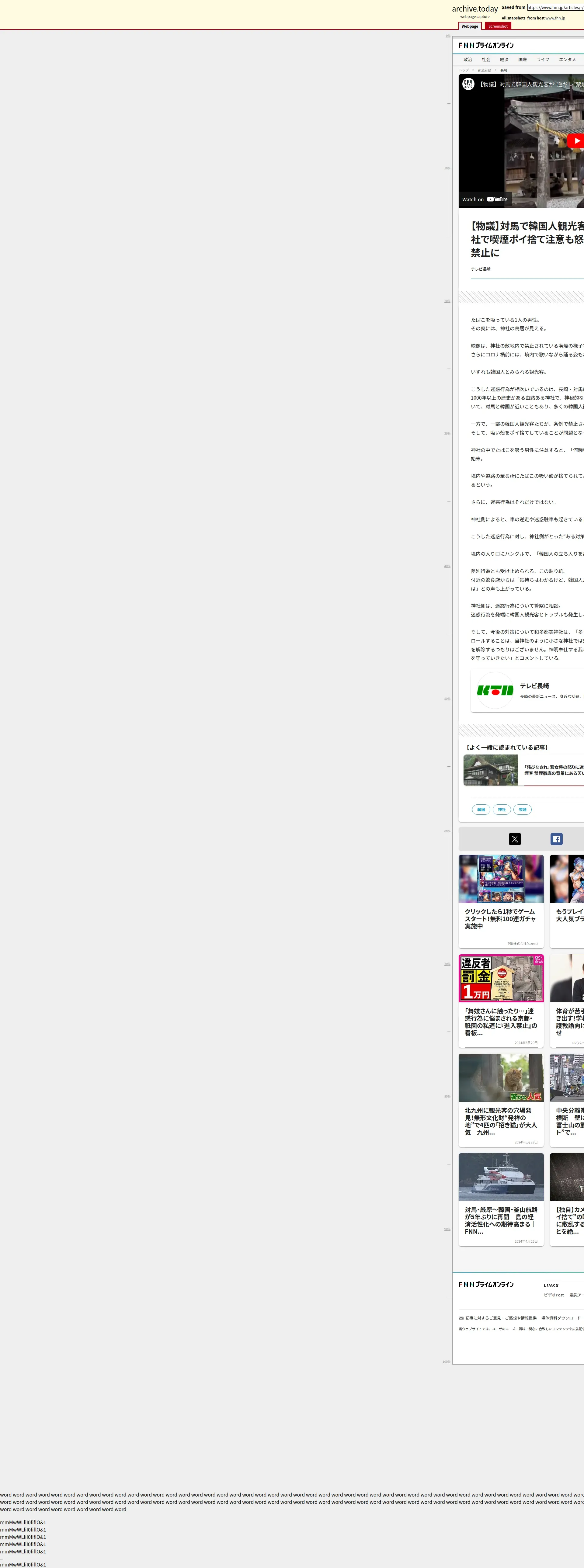Click the round FNN channel avatar in video
Image resolution: width=584 pixels, height=1568 pixels.
point(468,84)
